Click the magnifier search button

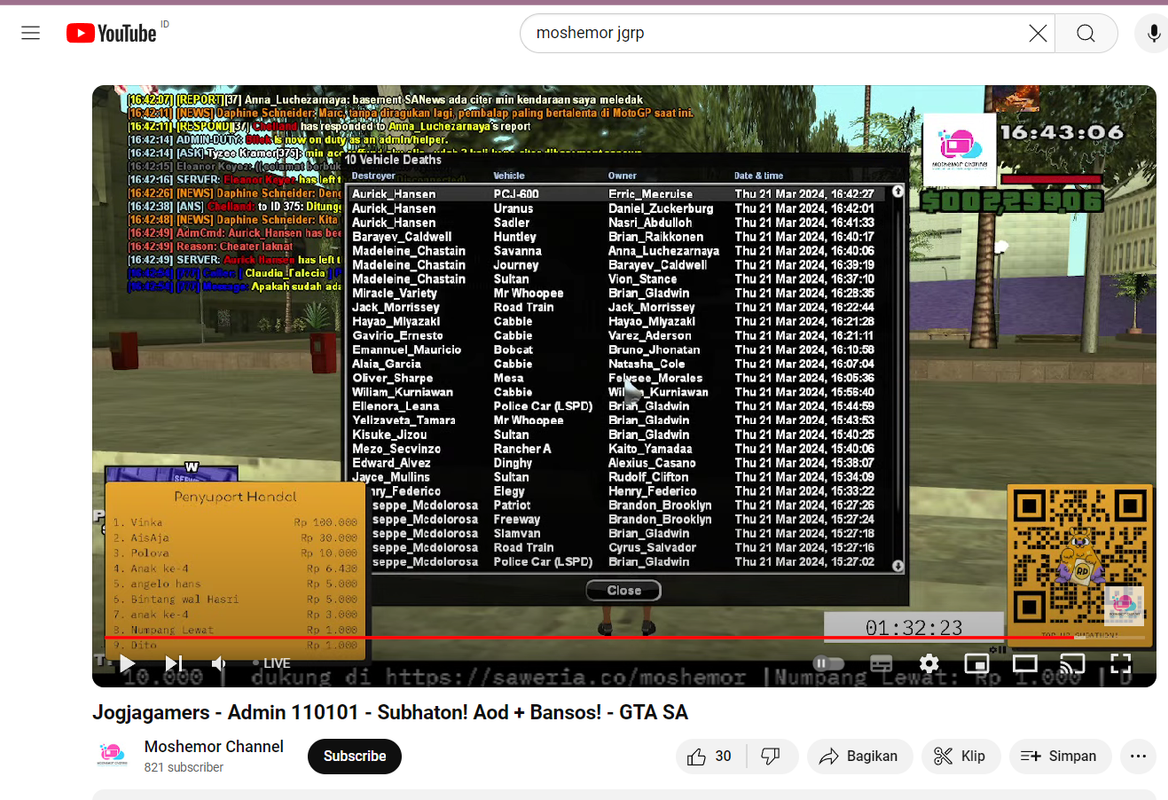click(x=1086, y=33)
